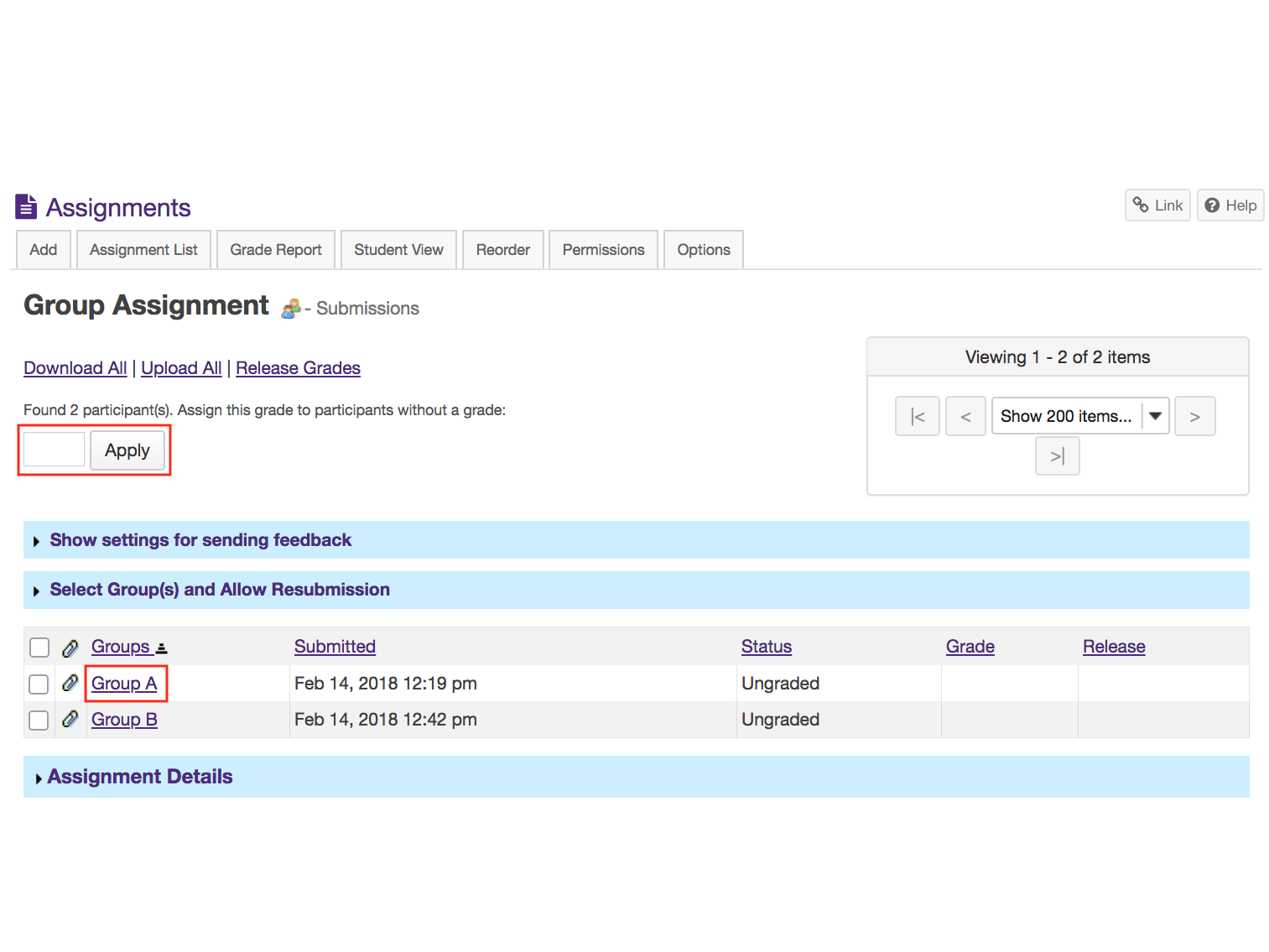Screen dimensions: 1269x952
Task: Check the select-all checkbox in the table header
Action: pyautogui.click(x=39, y=647)
